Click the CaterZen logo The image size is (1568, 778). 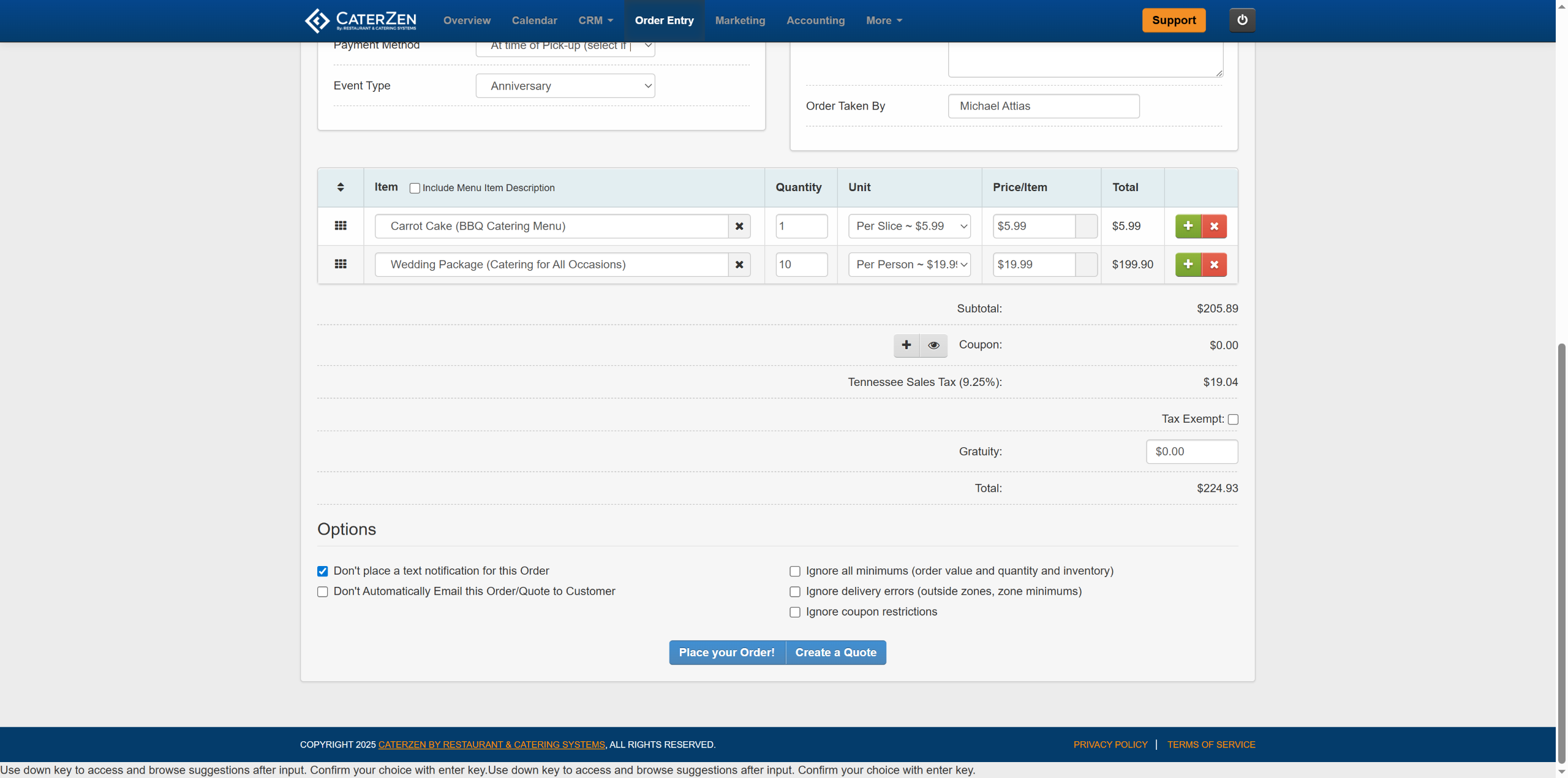pyautogui.click(x=361, y=20)
